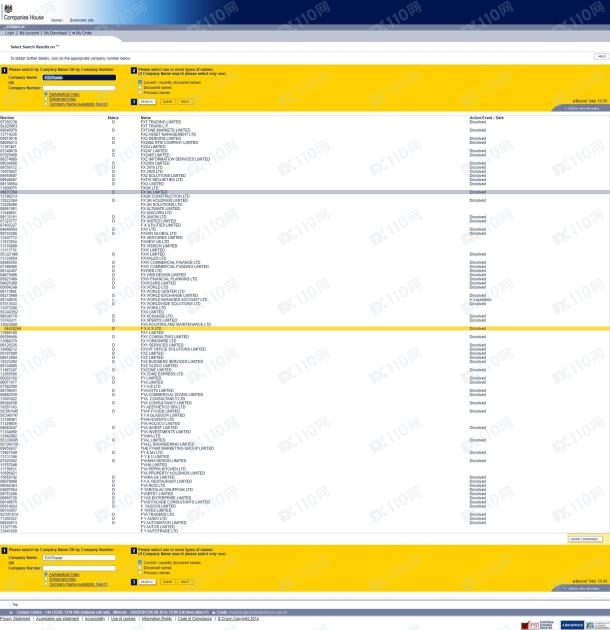Screen dimensions: 610x630
Task: Open the Privacy Statement footer link
Action: (x=15, y=619)
